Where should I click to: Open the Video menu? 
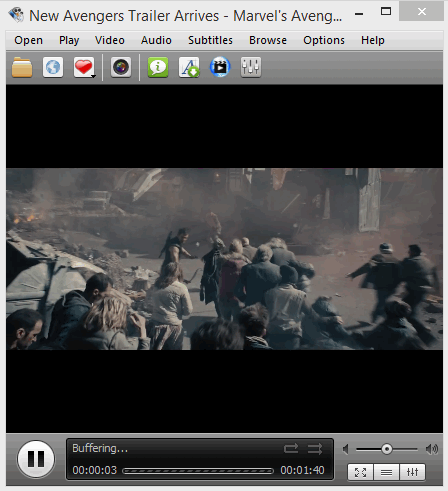point(110,40)
